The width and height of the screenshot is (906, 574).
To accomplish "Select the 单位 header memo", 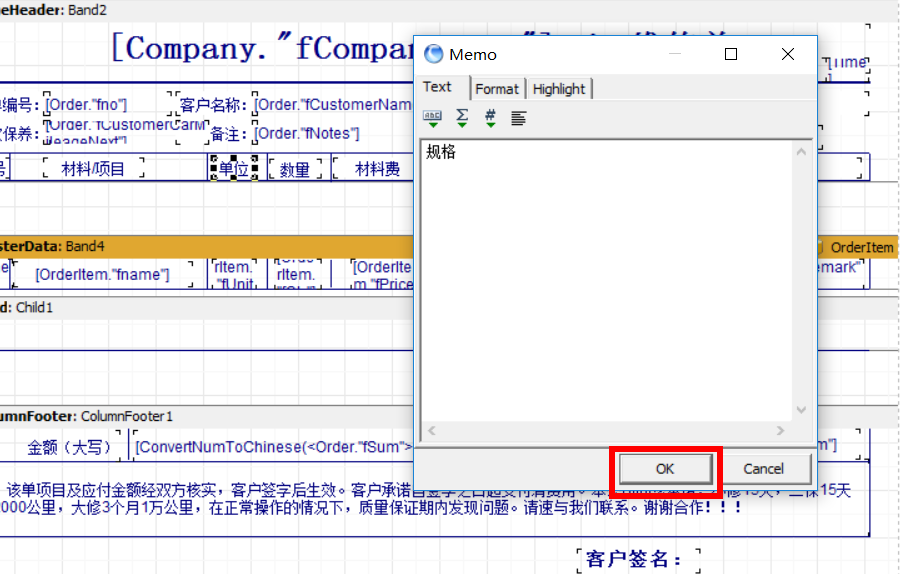I will [234, 168].
